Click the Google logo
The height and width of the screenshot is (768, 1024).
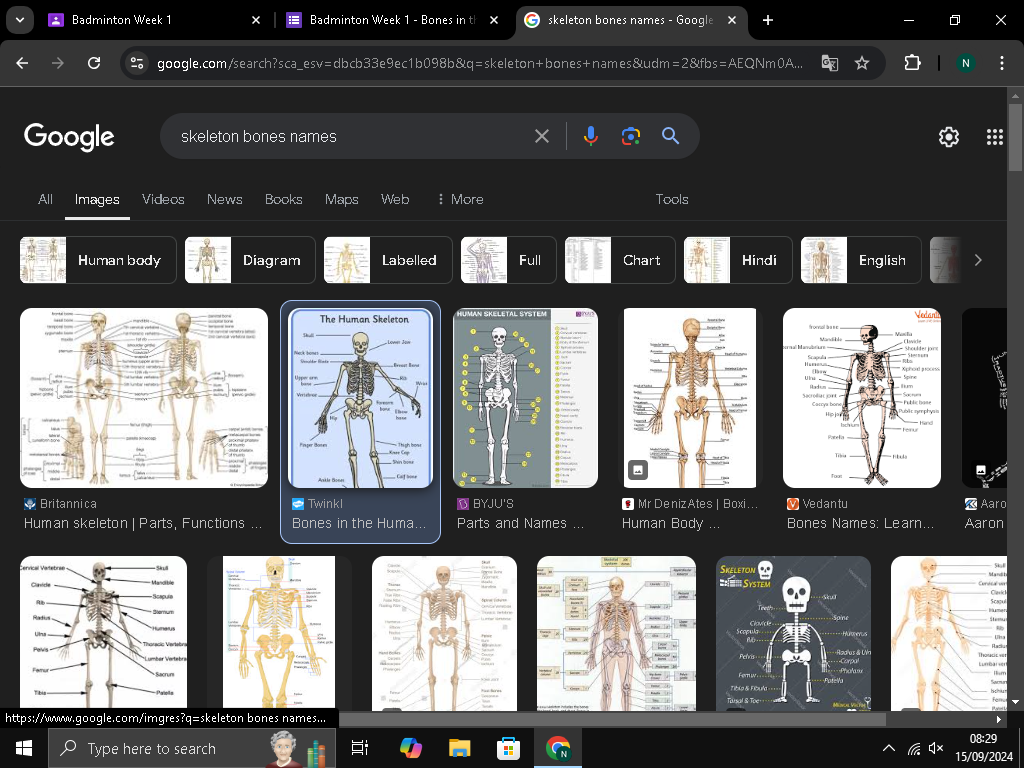(x=69, y=136)
